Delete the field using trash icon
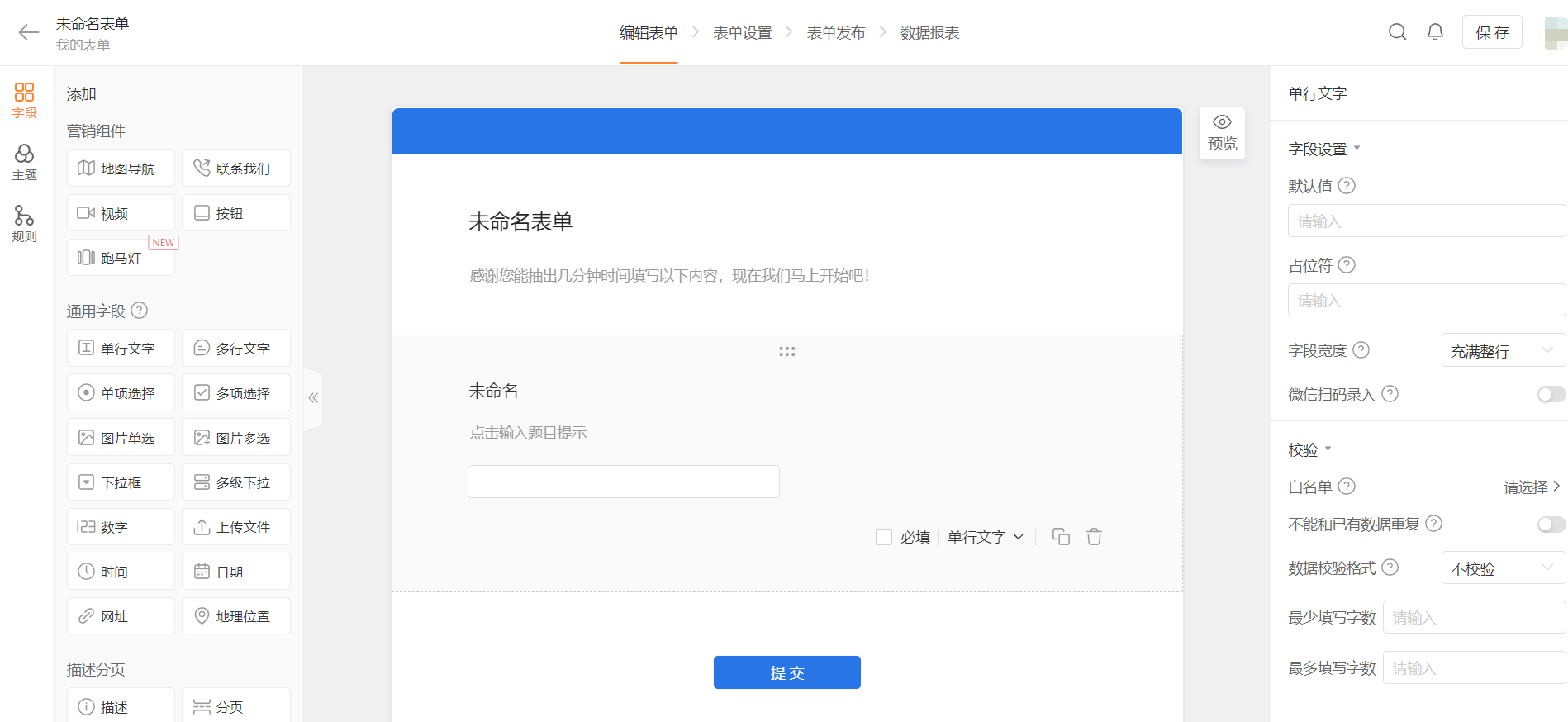Viewport: 1568px width, 722px height. tap(1094, 537)
